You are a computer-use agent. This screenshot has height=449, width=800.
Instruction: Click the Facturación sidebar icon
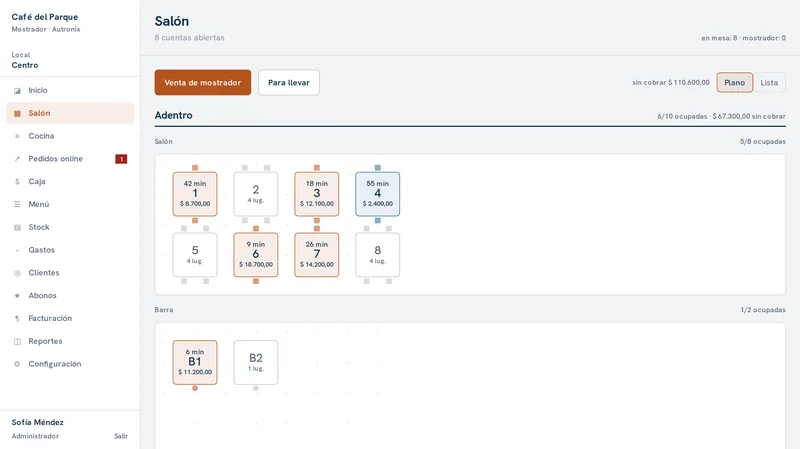tap(17, 318)
